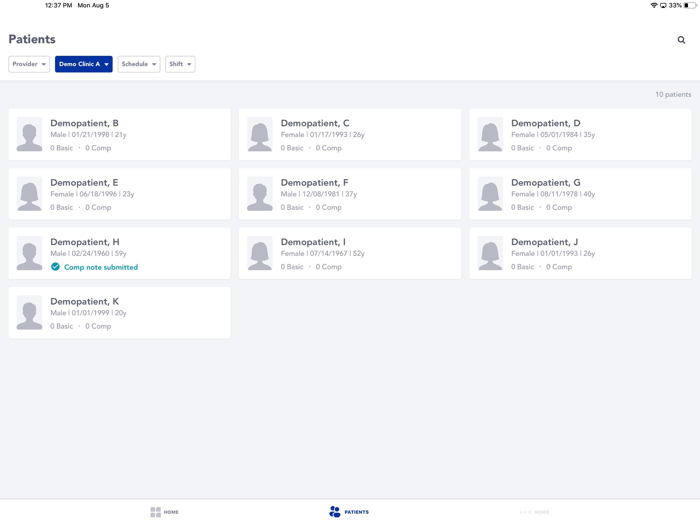Tap Demopatient, E avatar icon
The height and width of the screenshot is (525, 700).
(29, 194)
